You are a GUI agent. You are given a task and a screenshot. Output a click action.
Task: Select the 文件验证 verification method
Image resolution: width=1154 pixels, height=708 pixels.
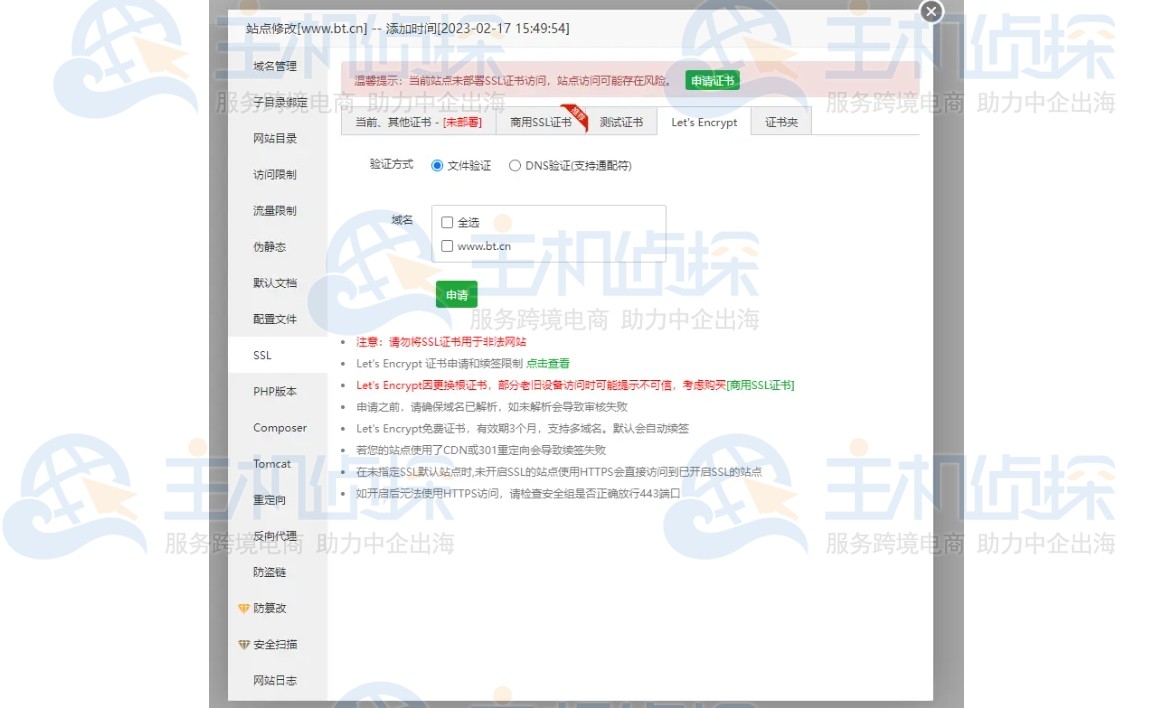pyautogui.click(x=437, y=165)
